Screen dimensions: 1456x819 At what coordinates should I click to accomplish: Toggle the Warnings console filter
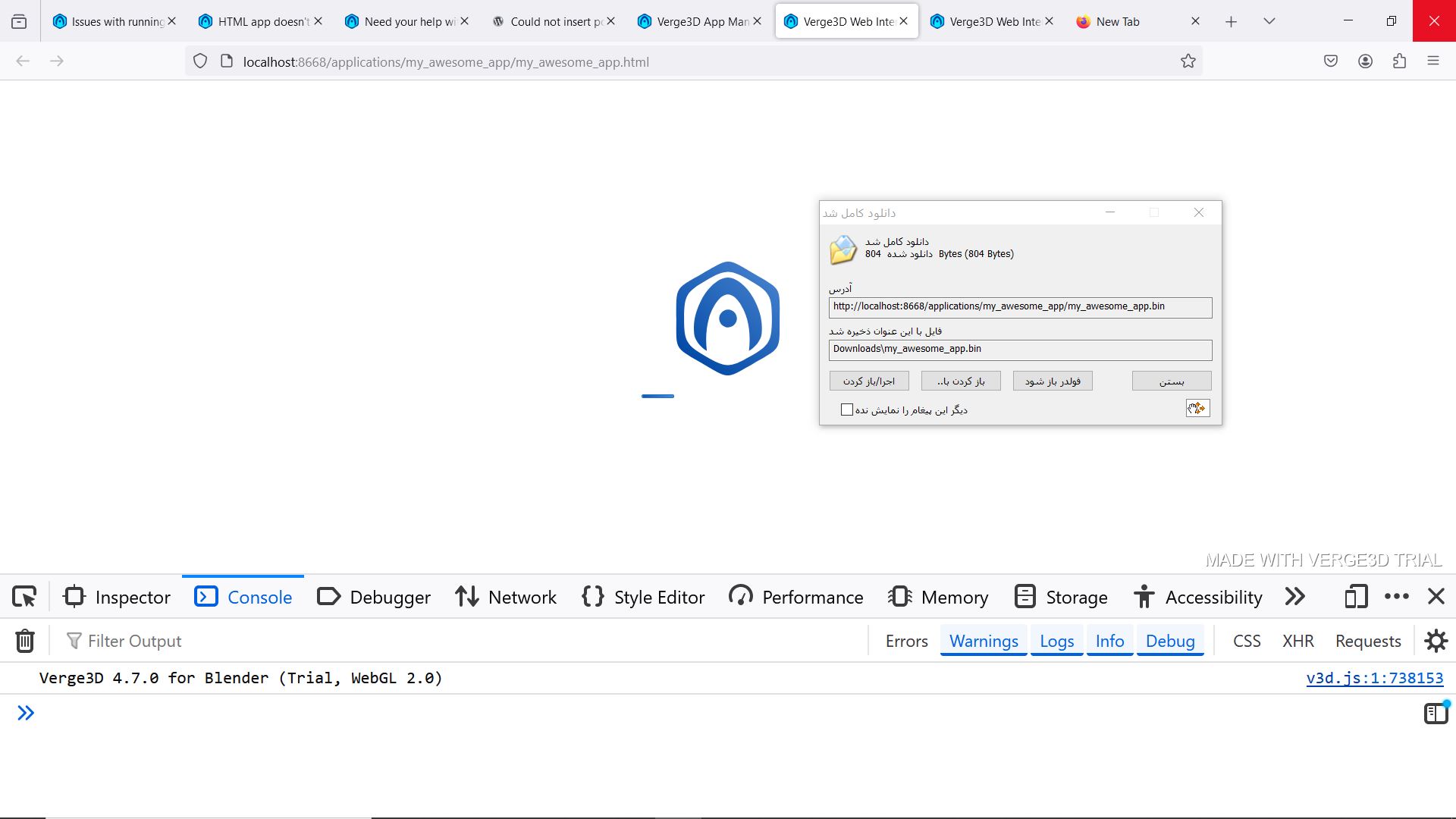click(984, 642)
